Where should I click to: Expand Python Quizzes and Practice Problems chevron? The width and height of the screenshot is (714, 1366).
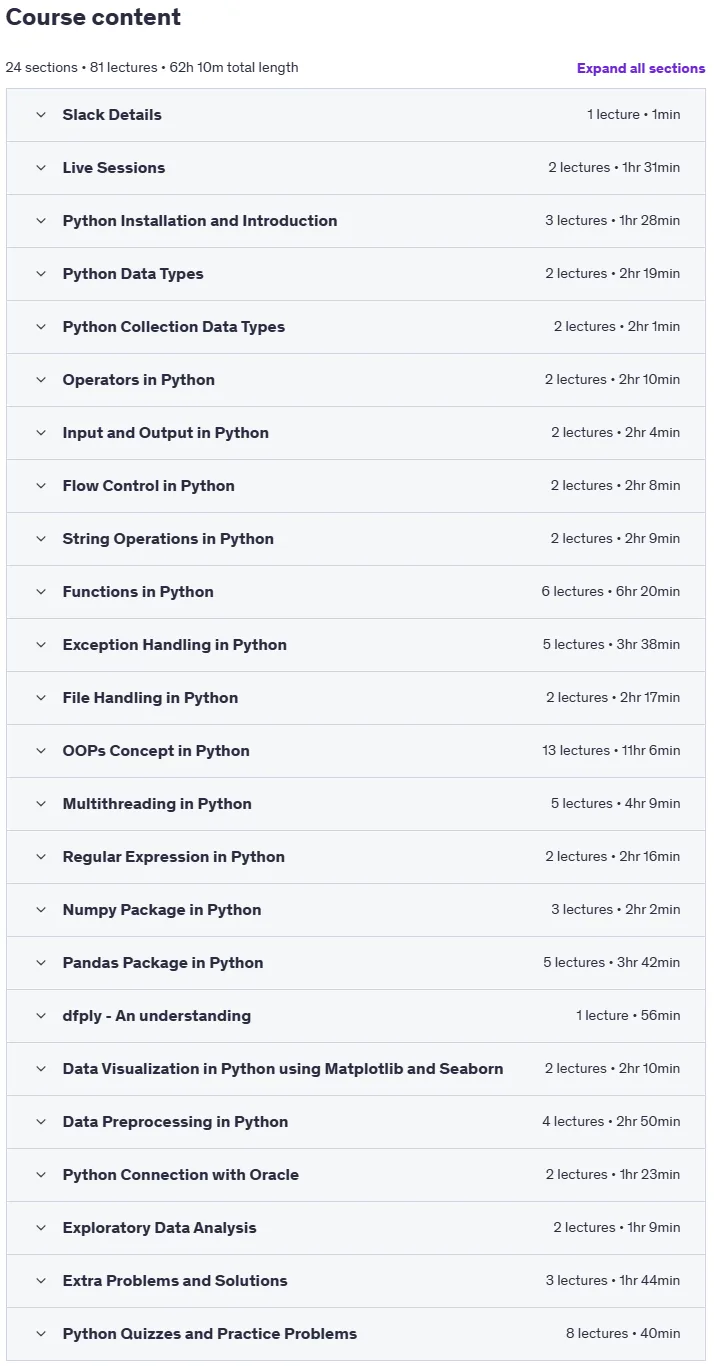(41, 1334)
